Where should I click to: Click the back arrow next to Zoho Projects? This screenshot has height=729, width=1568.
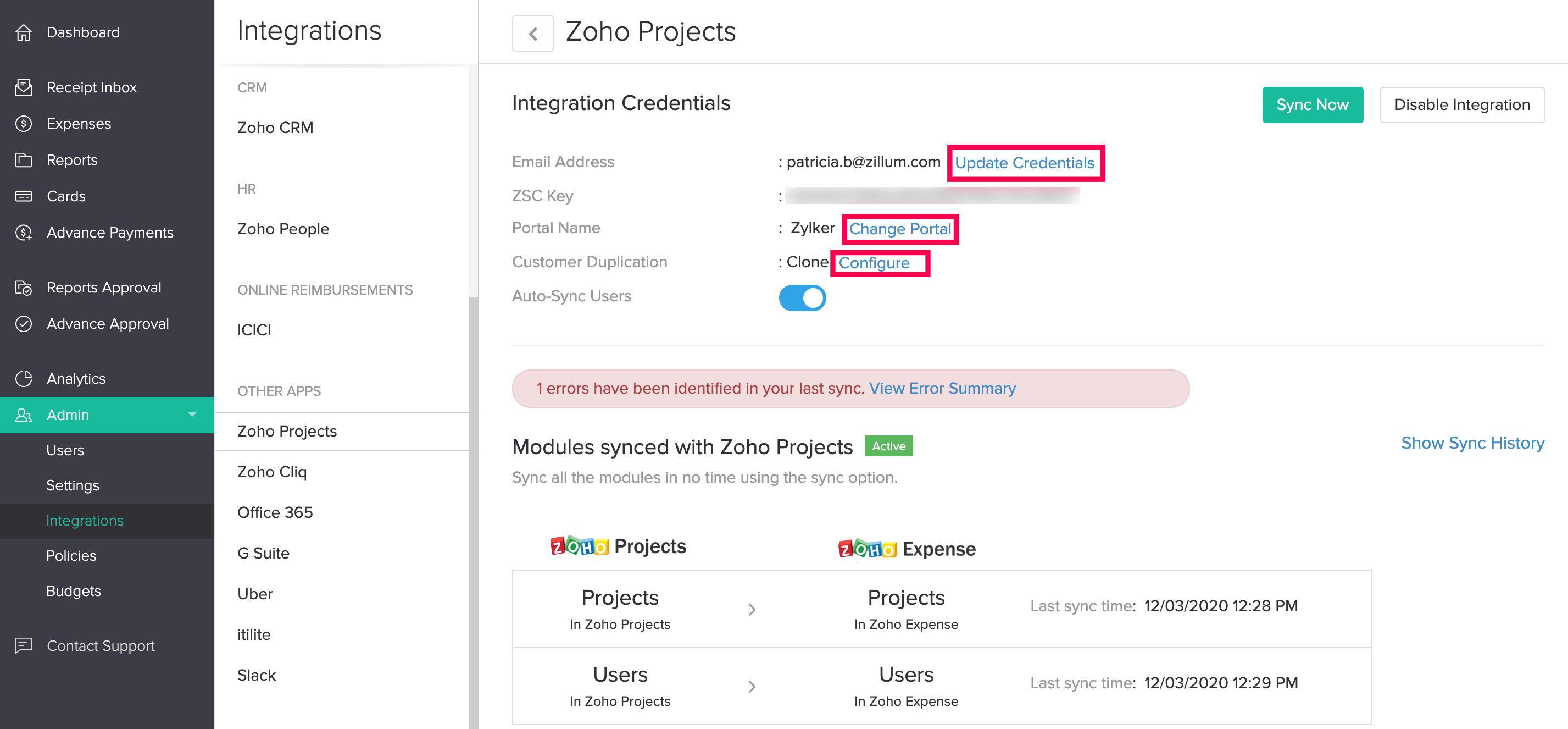click(x=532, y=34)
